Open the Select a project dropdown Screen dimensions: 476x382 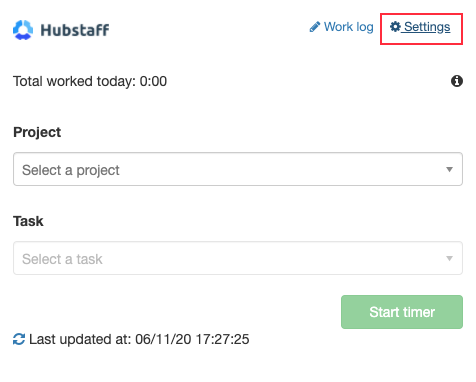[x=238, y=169]
